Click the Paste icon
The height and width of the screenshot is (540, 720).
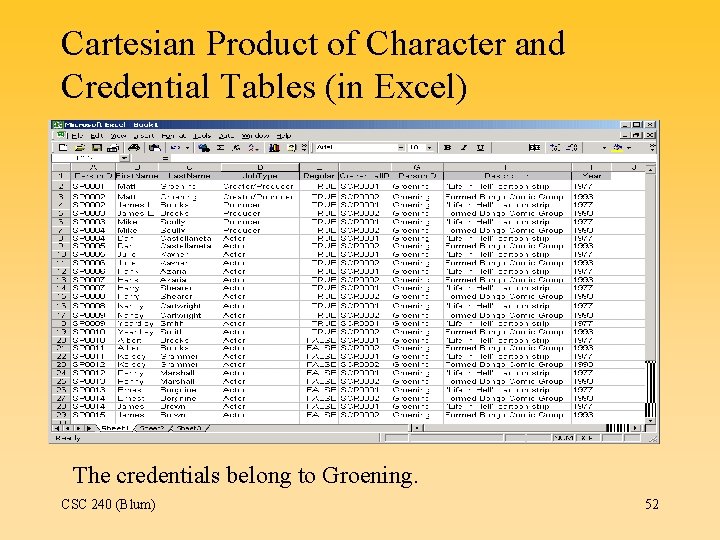155,148
